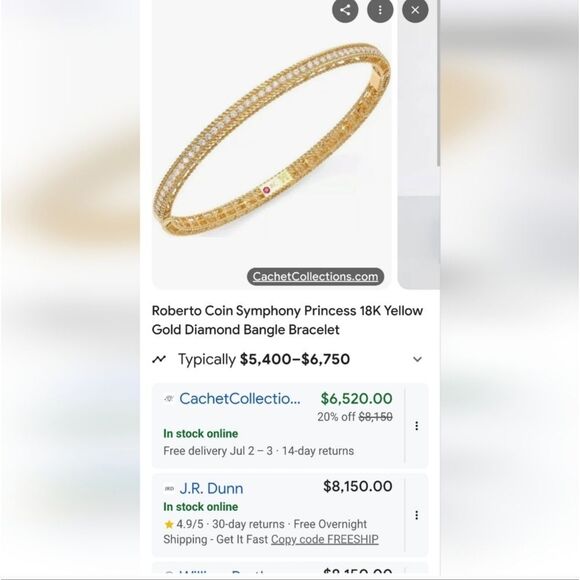Open the CachetCollectio... seller link
This screenshot has height=580, width=580.
(240, 399)
